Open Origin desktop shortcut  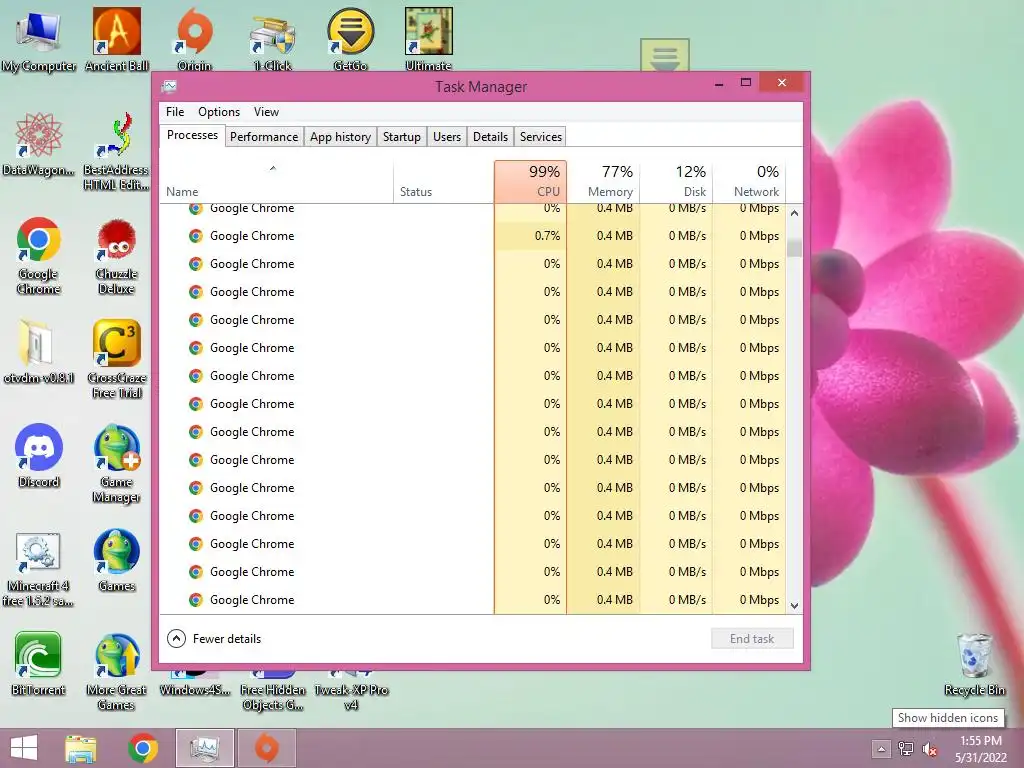pyautogui.click(x=195, y=40)
